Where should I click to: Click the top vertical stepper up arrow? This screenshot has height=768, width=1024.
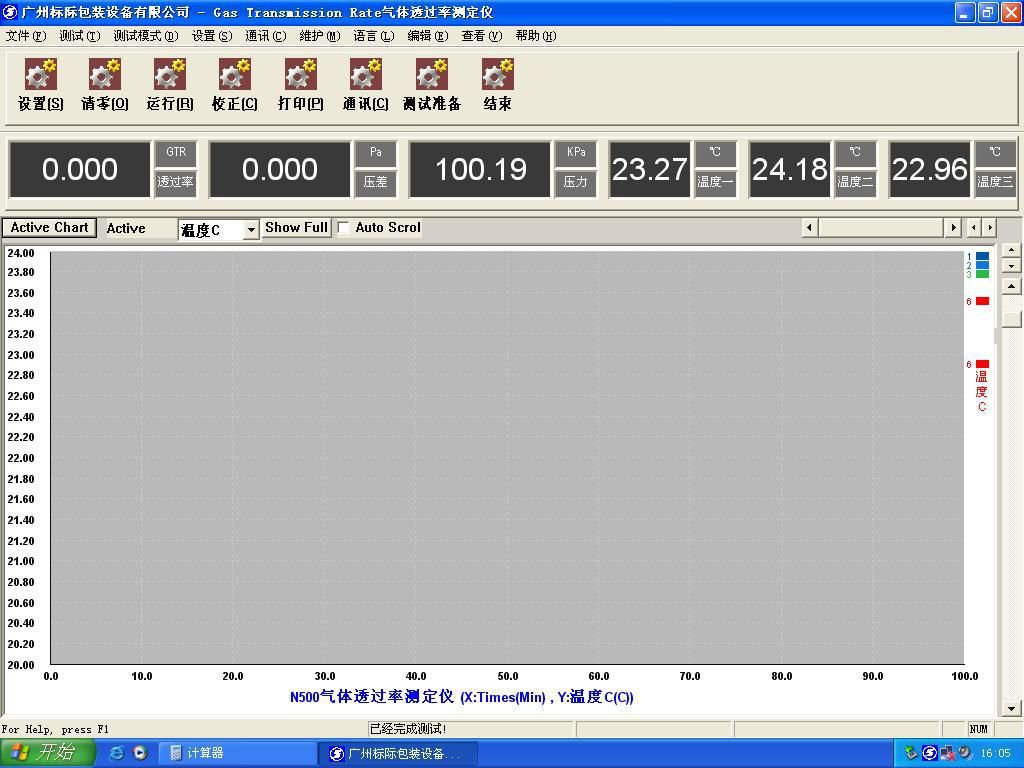(1011, 250)
